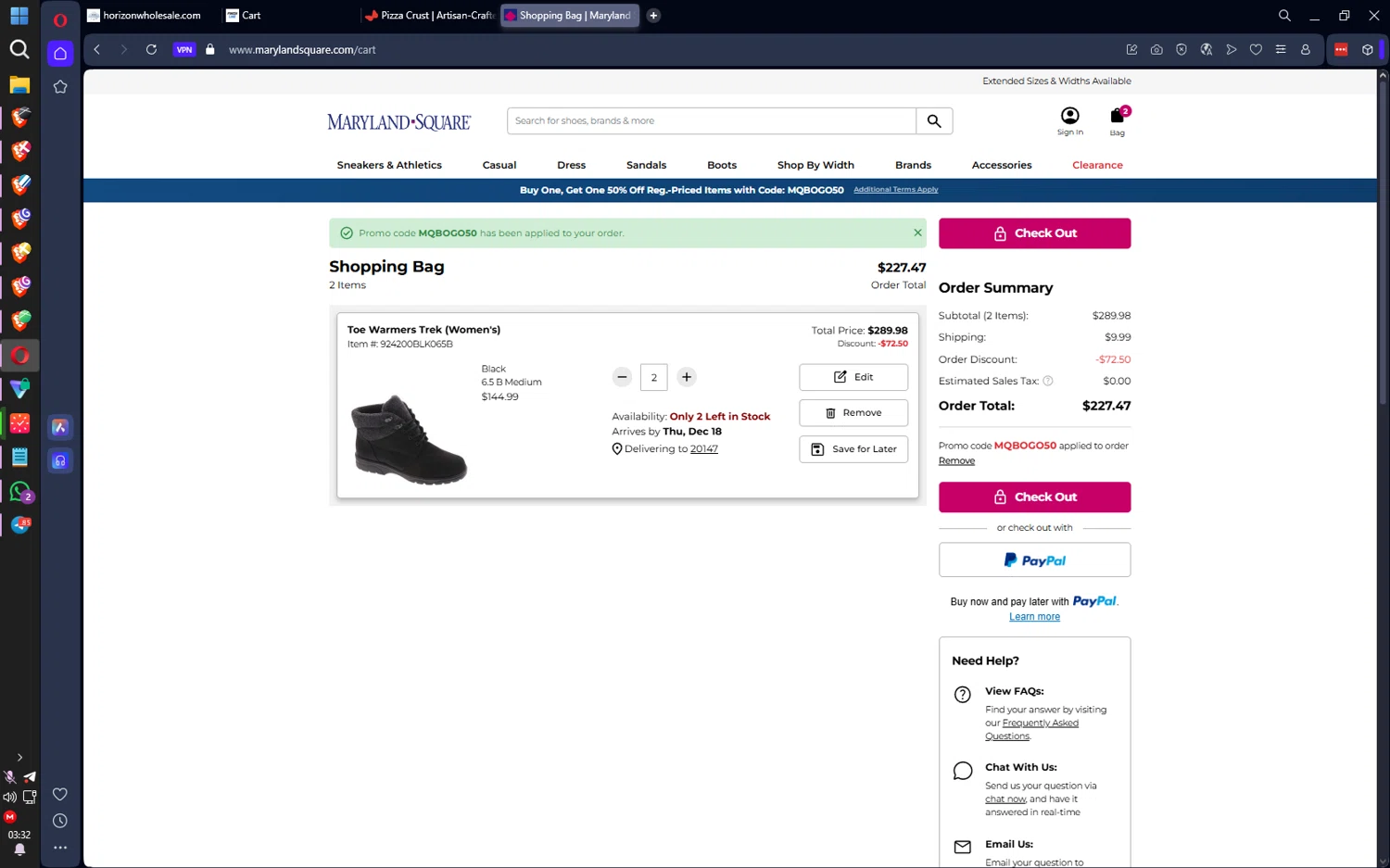Image resolution: width=1390 pixels, height=868 pixels.
Task: Open the Casual menu
Action: [499, 165]
